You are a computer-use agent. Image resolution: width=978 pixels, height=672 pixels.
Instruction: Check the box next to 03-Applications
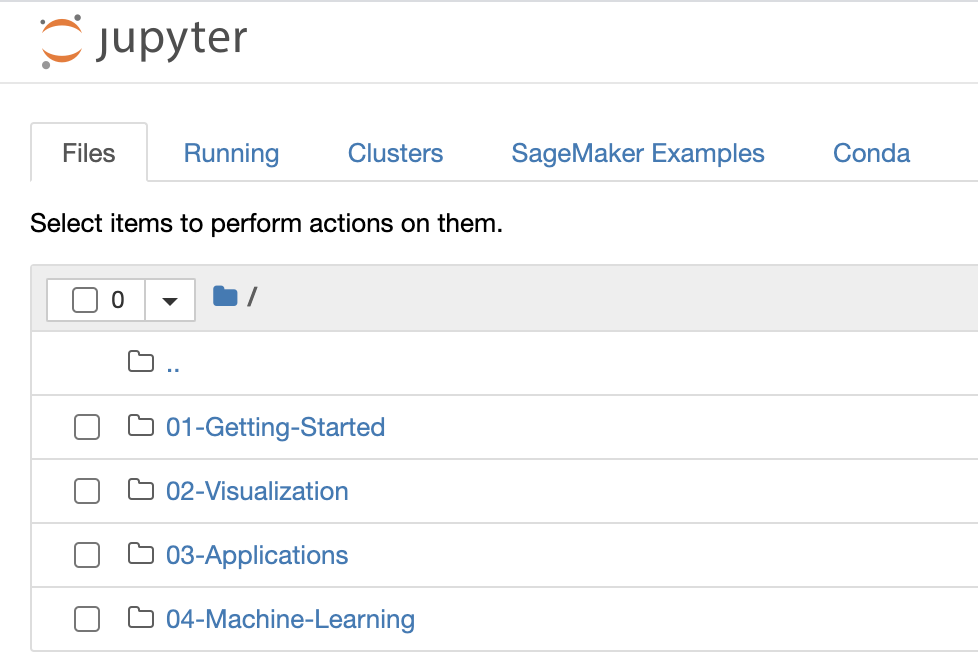click(87, 554)
